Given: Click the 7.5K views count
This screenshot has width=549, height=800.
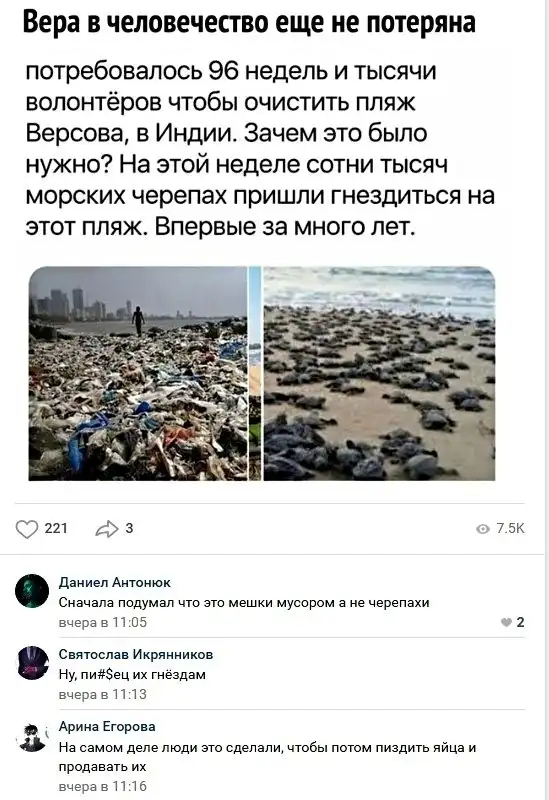Looking at the screenshot, I should click(510, 529).
